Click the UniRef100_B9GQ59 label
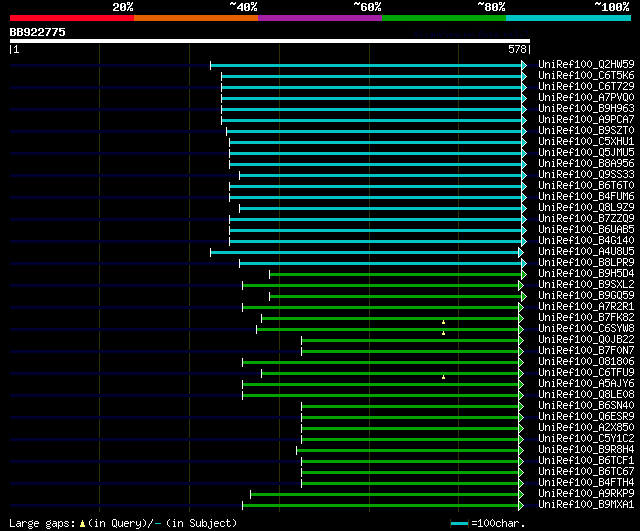Viewport: 640px width, 531px height. (586, 296)
